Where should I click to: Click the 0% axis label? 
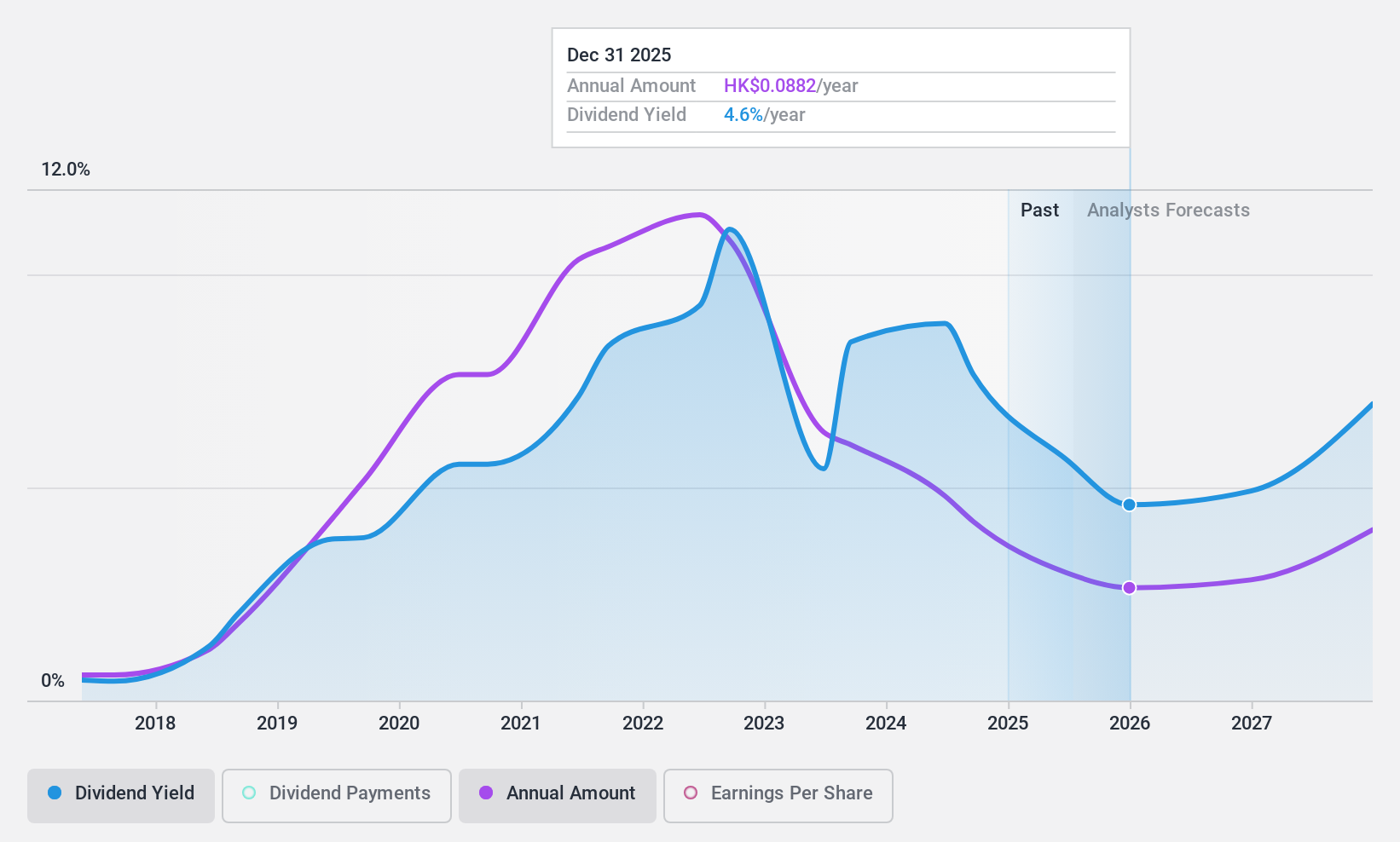point(53,680)
